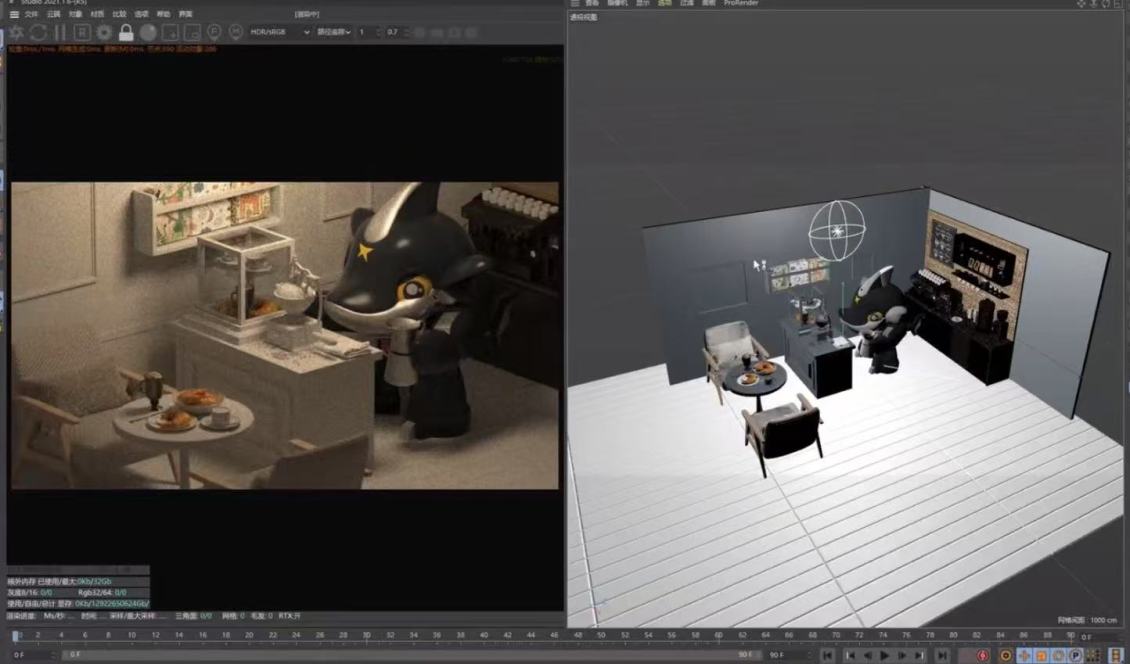Click the field showing value 1
1130x664 pixels.
368,32
